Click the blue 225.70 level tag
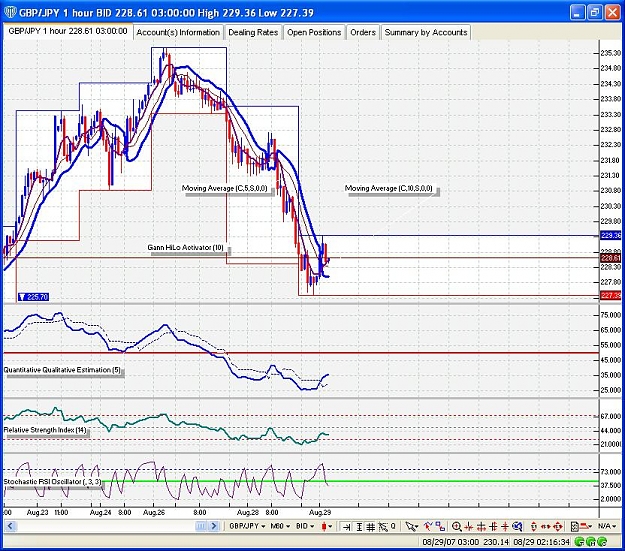 33,297
